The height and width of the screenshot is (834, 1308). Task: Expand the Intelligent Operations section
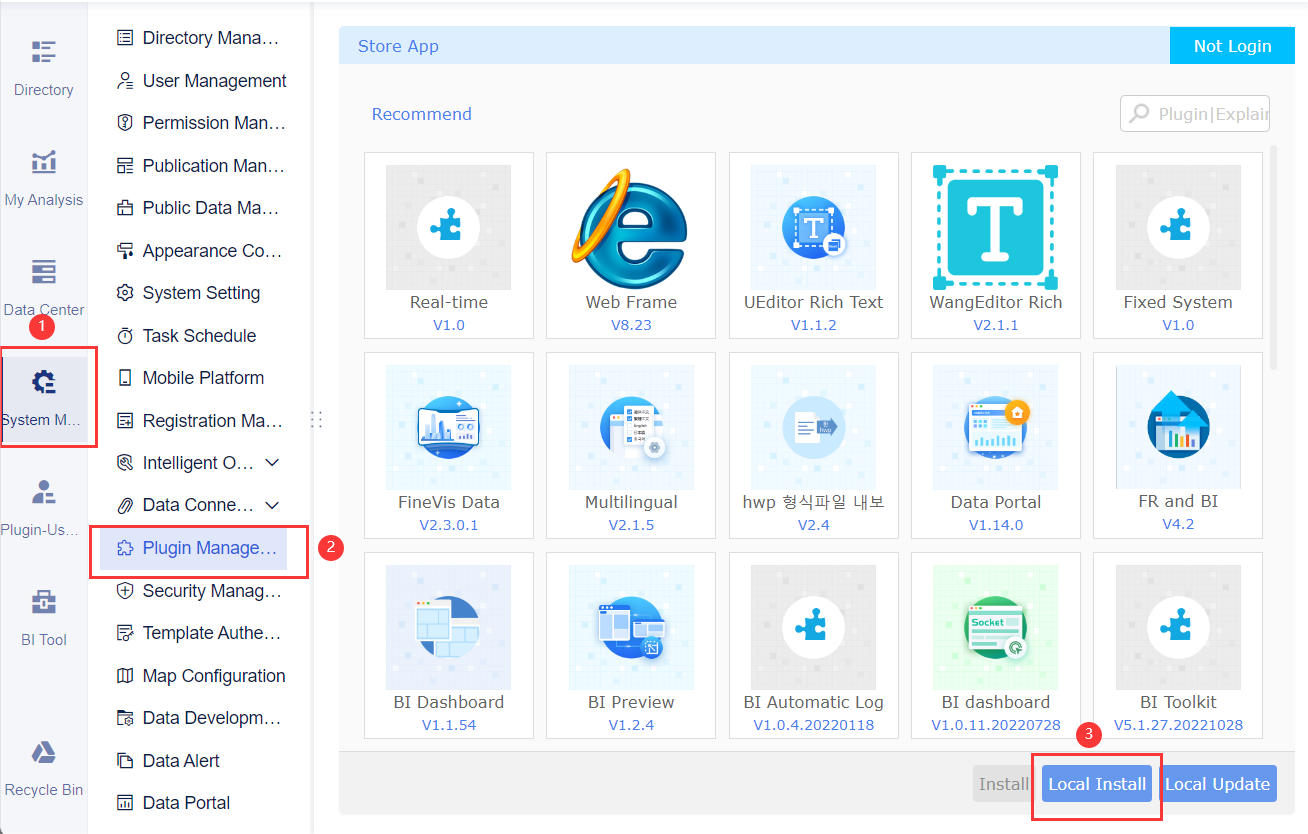[x=200, y=462]
